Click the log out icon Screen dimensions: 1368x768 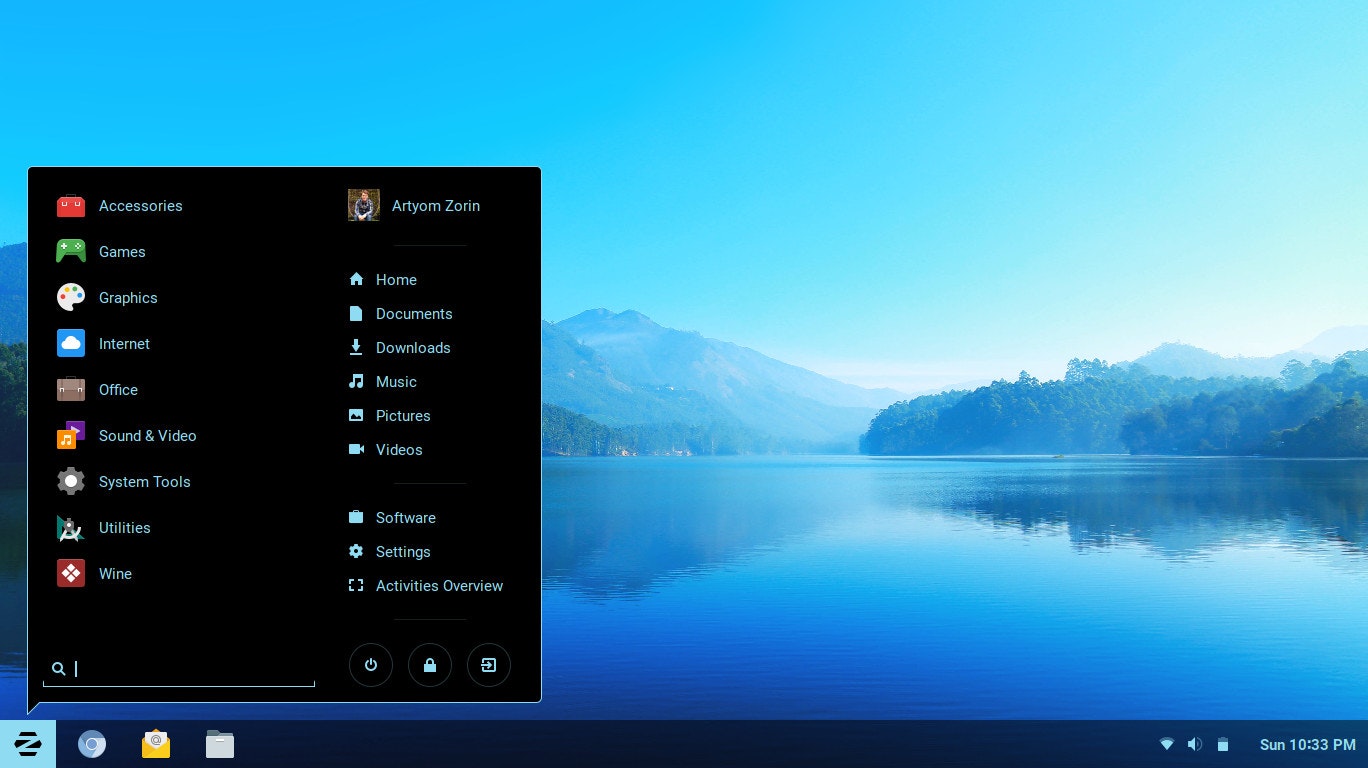click(489, 664)
